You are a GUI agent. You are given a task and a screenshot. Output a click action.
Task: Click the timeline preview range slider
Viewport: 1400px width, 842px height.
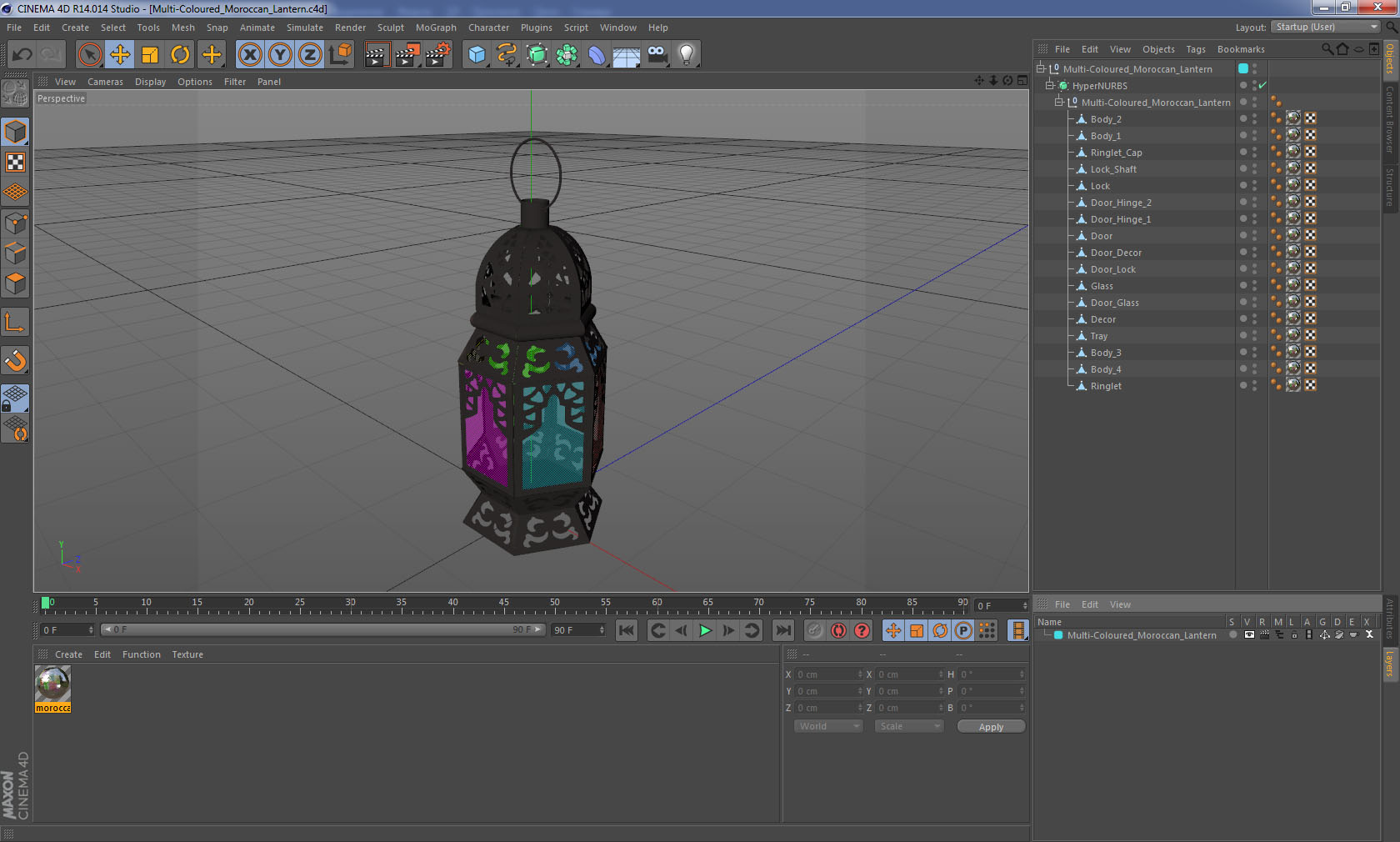(x=323, y=629)
